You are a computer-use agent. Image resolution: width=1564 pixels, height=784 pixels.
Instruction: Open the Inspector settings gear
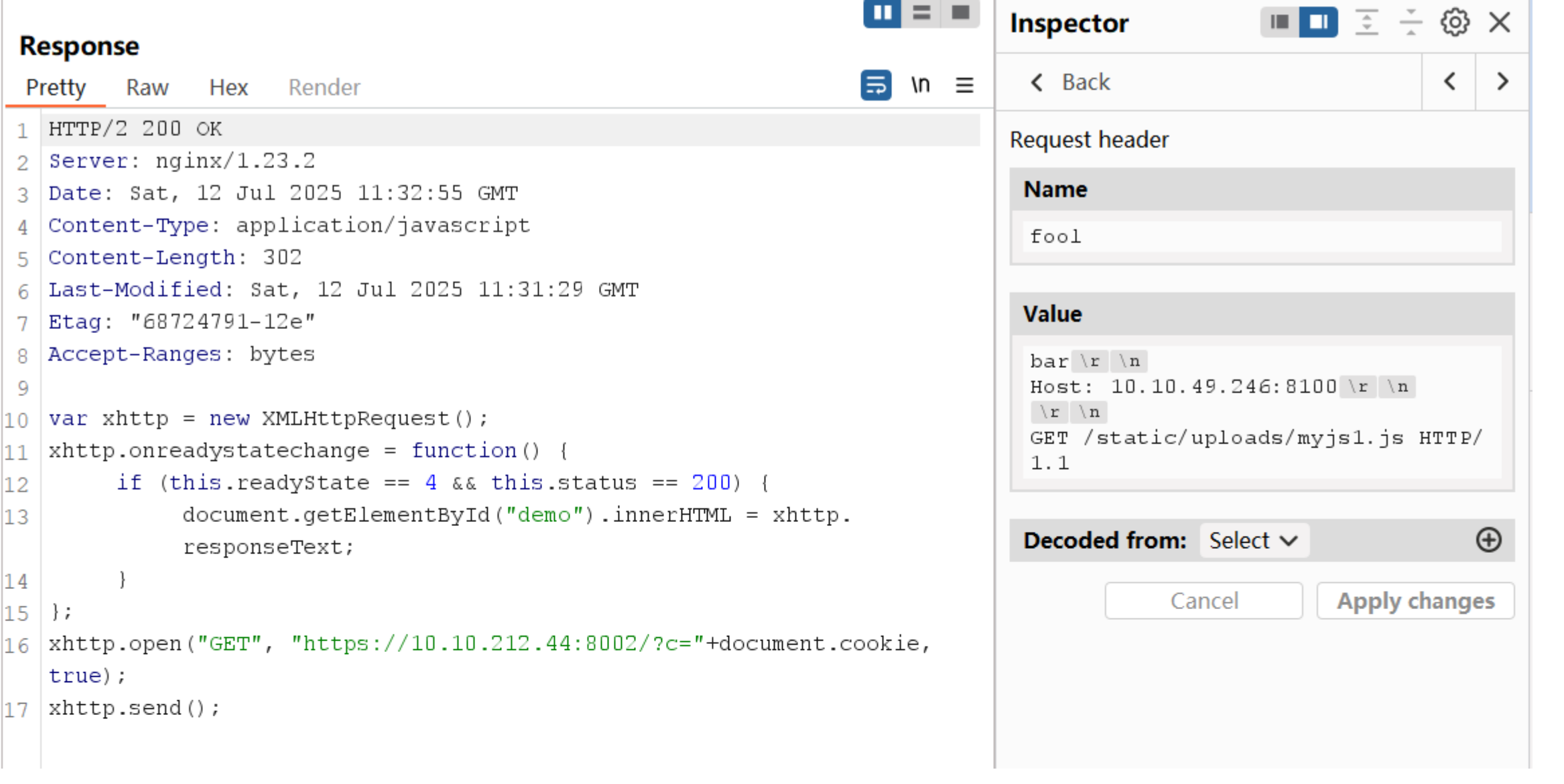(x=1453, y=23)
